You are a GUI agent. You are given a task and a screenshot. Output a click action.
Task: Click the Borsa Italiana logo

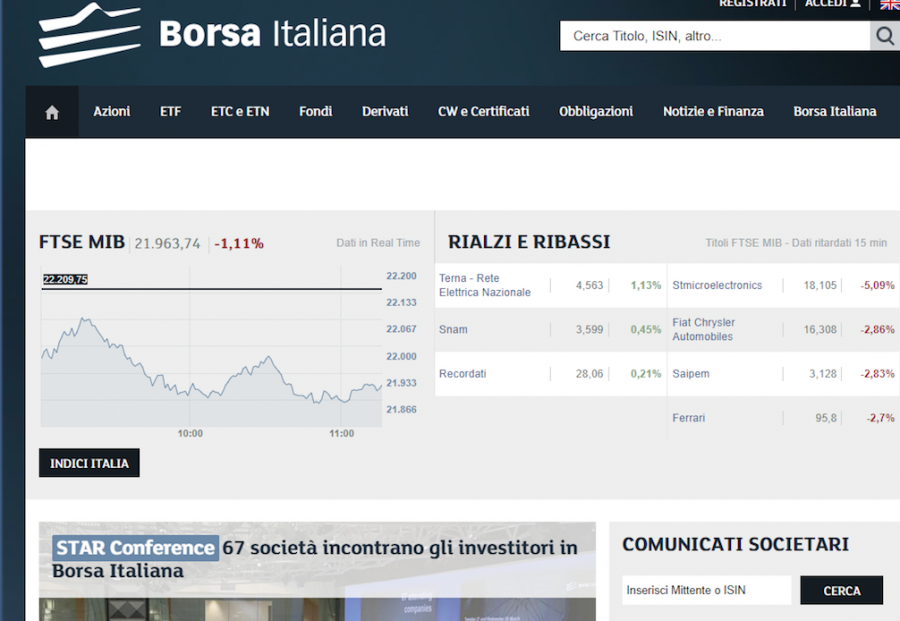[x=212, y=34]
